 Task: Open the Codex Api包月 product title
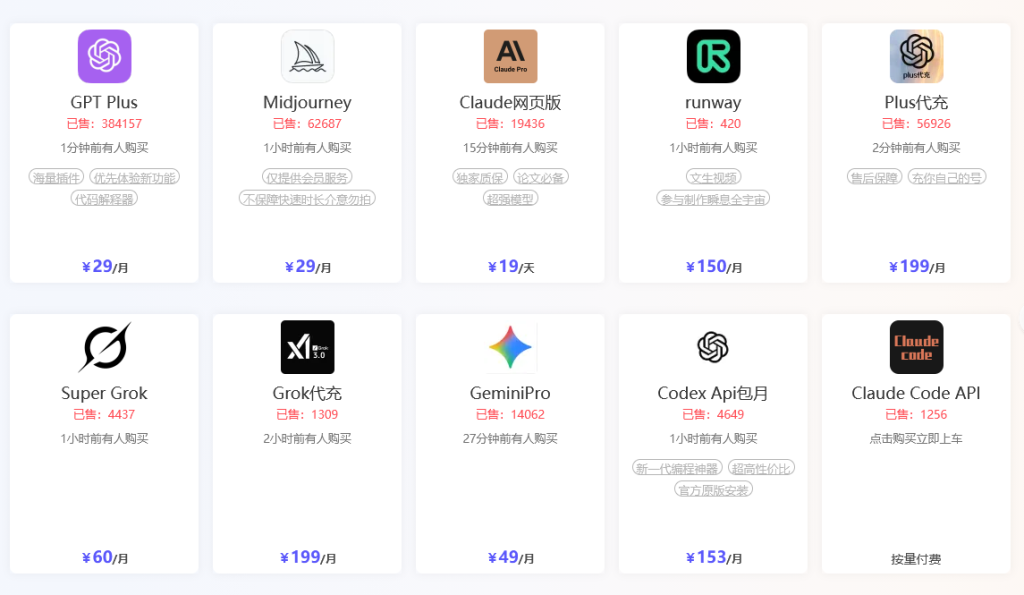[713, 393]
